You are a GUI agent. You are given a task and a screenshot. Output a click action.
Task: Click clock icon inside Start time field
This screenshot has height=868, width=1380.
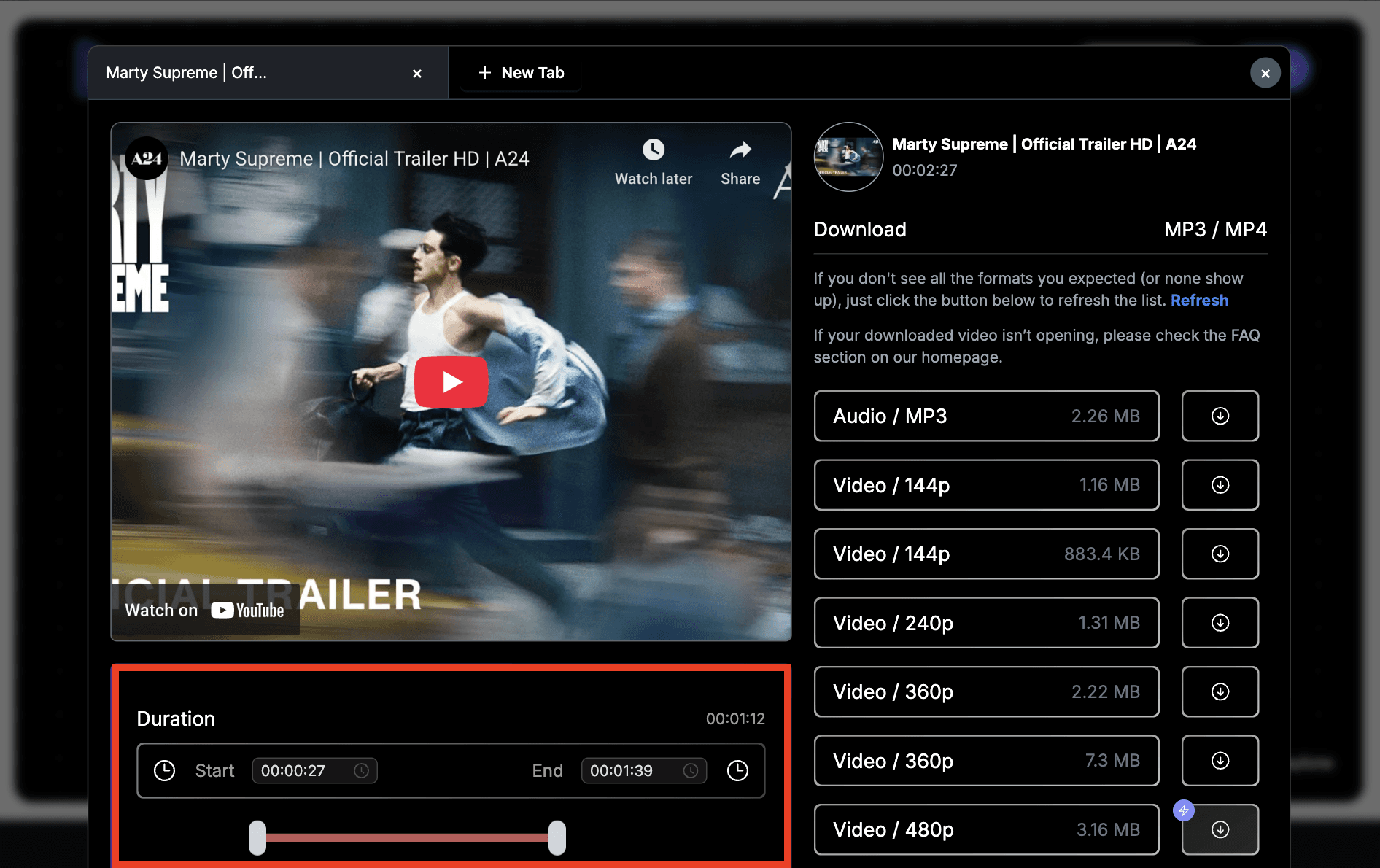[x=361, y=771]
